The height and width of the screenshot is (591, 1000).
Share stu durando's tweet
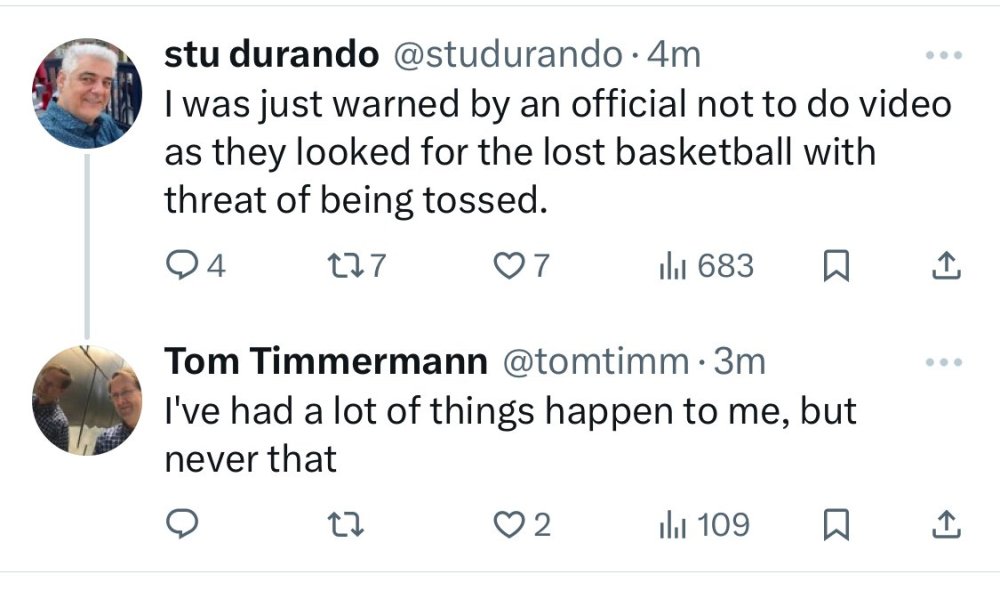pos(946,266)
